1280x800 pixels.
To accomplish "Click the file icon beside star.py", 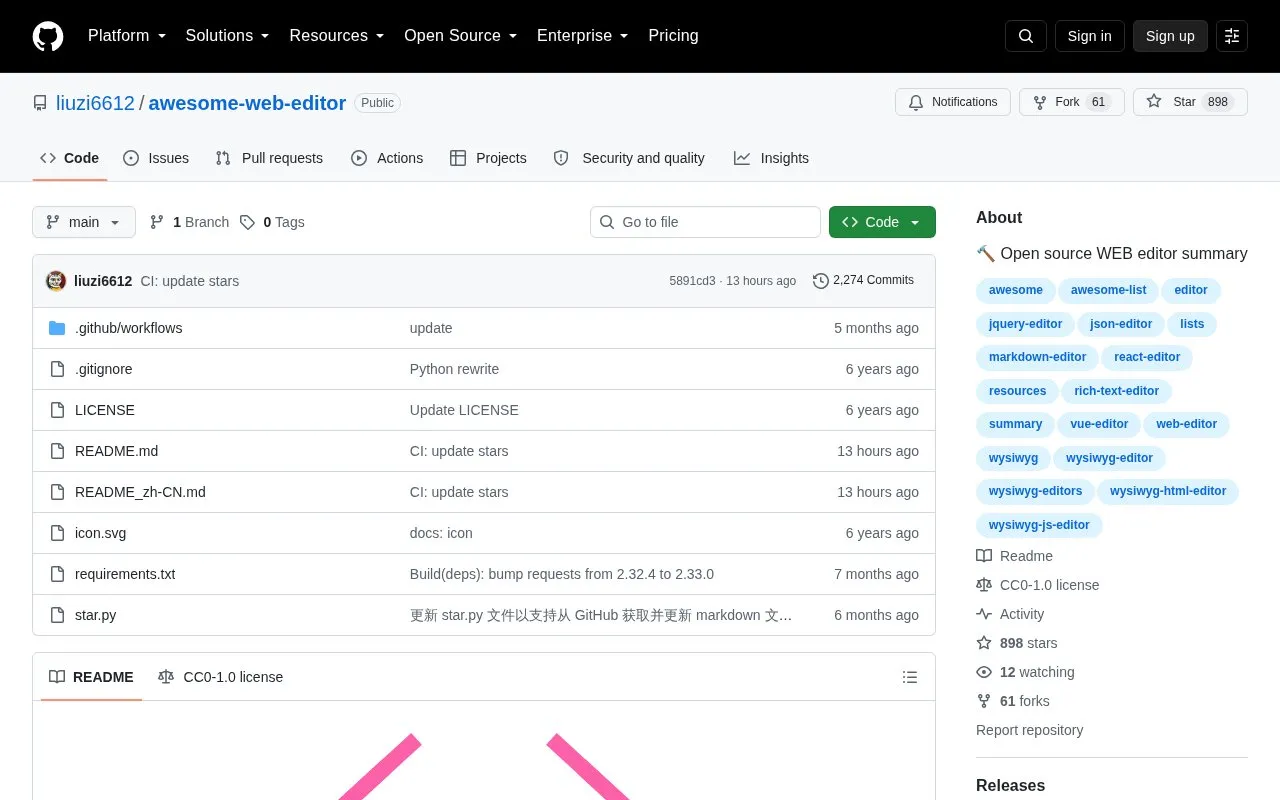I will [x=57, y=615].
